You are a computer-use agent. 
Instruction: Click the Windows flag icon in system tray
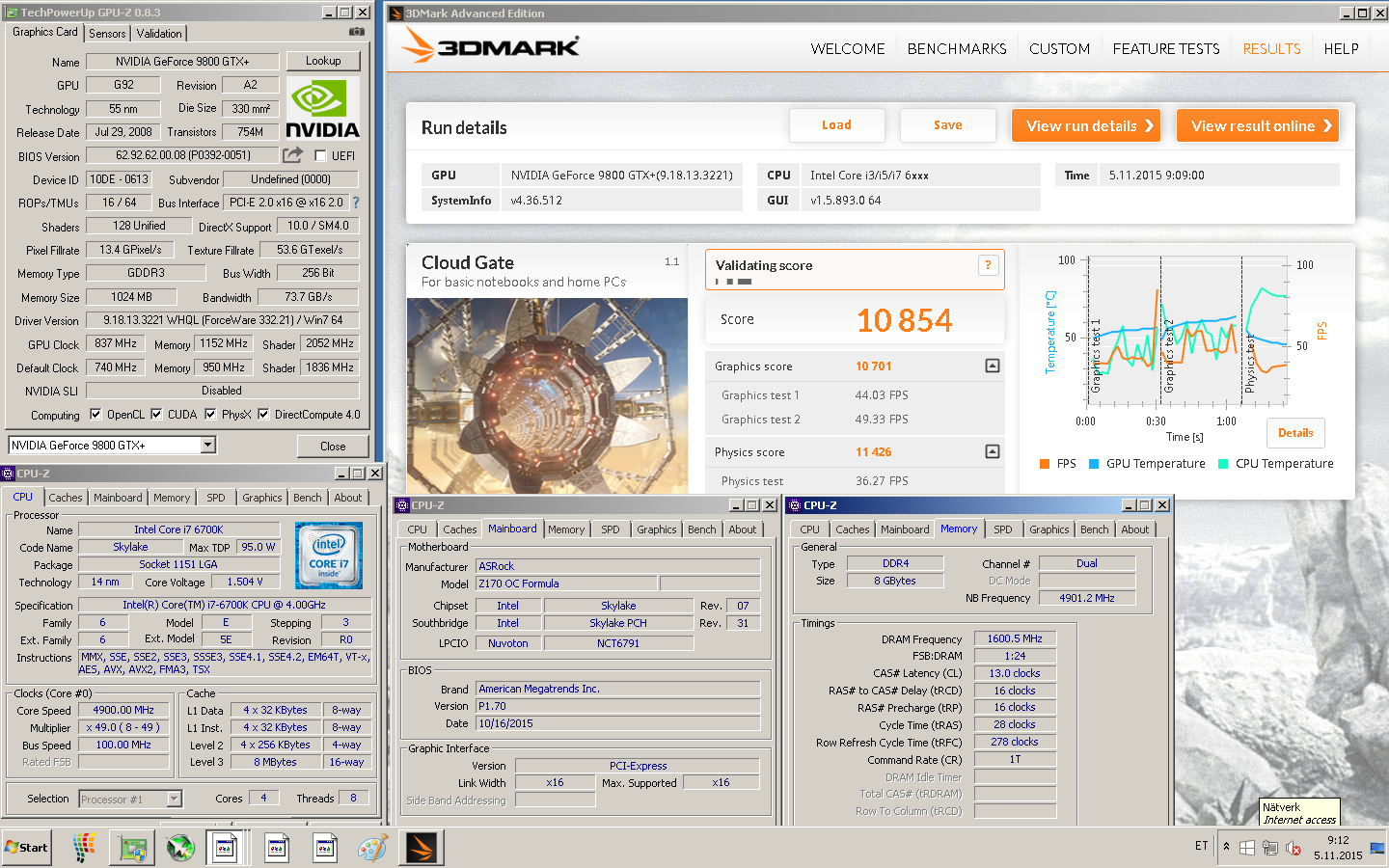tap(1247, 848)
